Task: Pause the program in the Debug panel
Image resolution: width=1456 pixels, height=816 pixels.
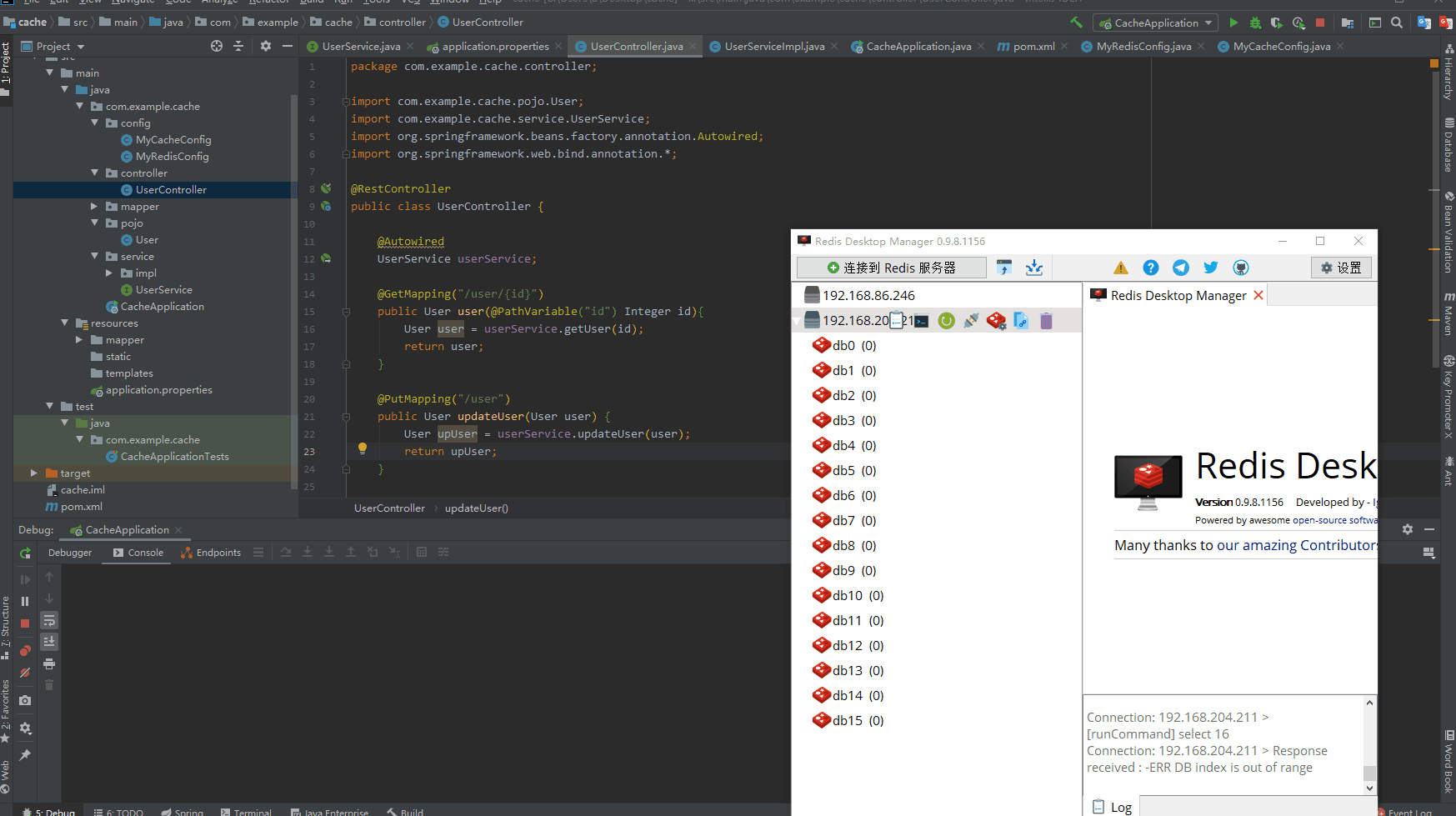Action: (25, 601)
